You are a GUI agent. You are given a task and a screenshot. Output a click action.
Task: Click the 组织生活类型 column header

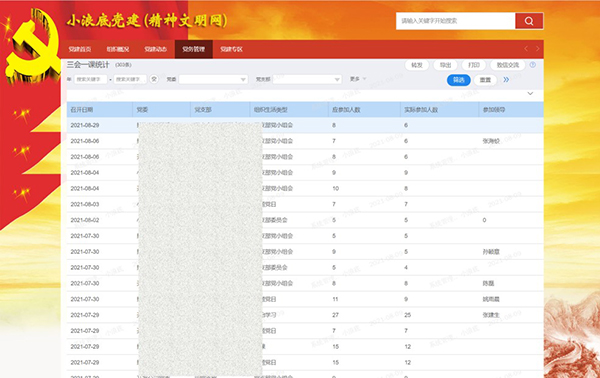pos(289,110)
